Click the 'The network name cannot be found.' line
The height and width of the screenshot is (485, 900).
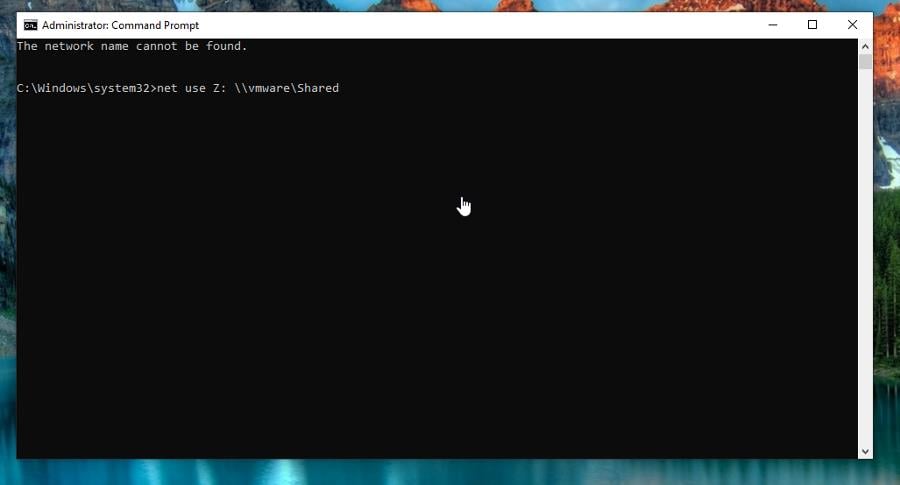(x=132, y=46)
